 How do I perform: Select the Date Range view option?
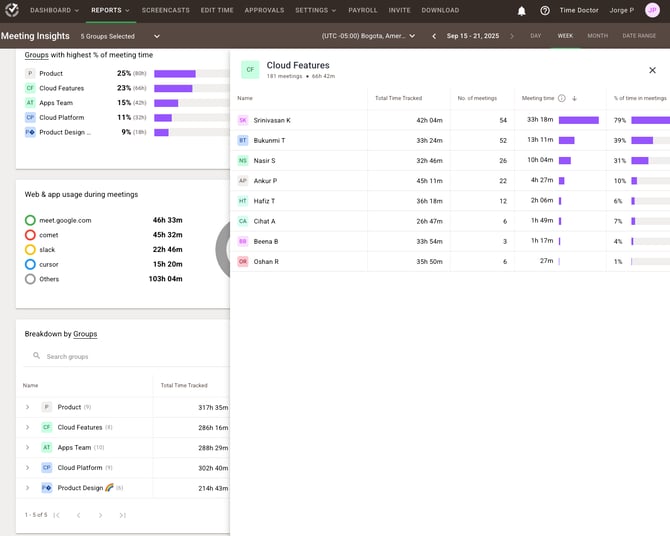[639, 36]
